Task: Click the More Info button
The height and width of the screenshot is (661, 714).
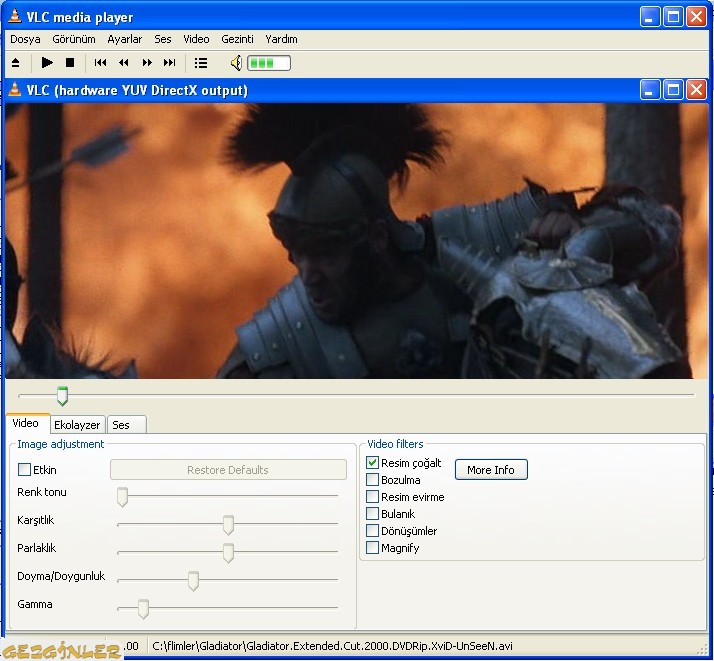Action: pyautogui.click(x=491, y=469)
